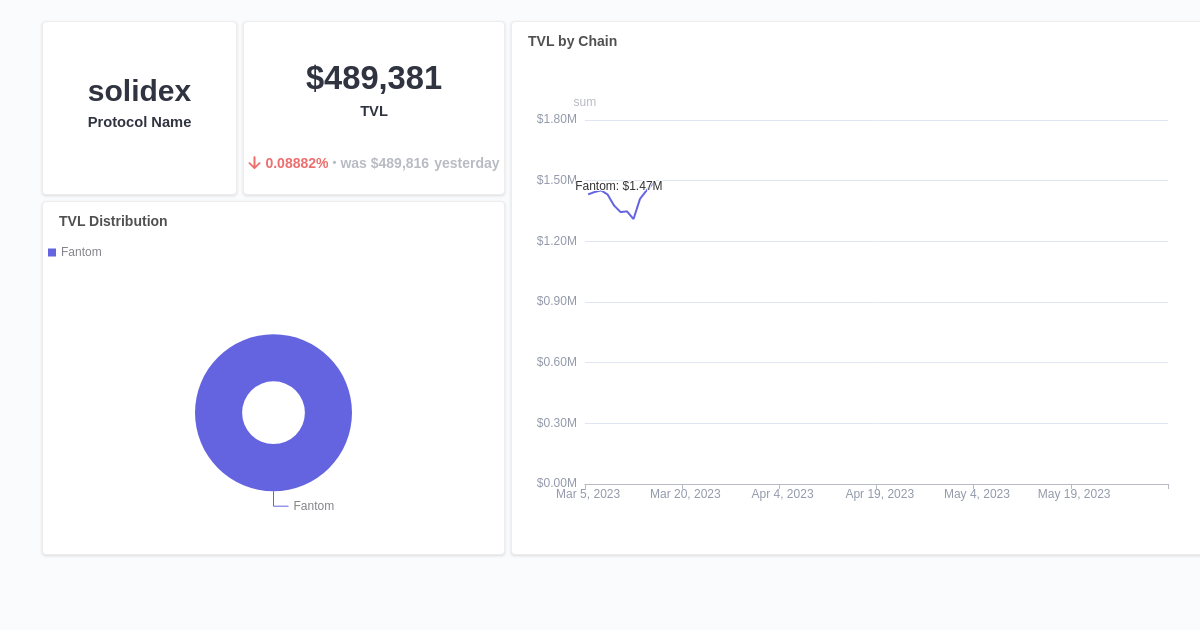Click the donut chart center hole

(x=273, y=413)
